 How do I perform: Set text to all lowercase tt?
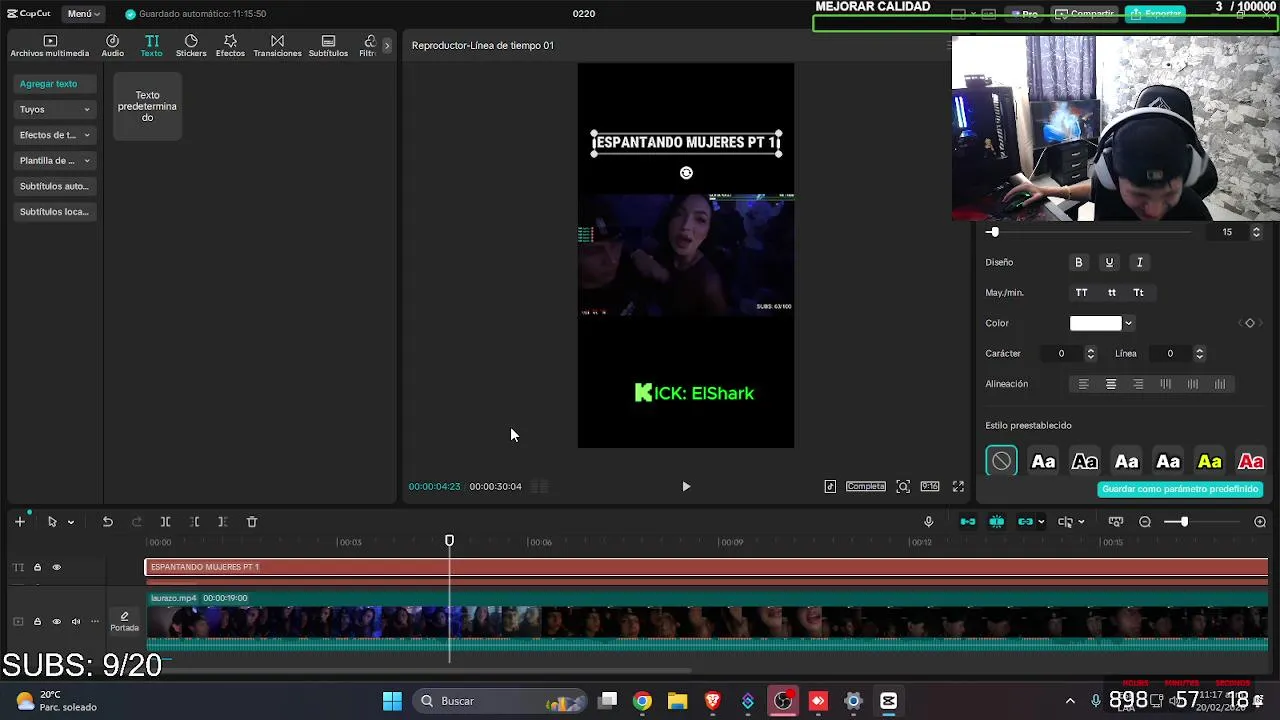(1111, 293)
